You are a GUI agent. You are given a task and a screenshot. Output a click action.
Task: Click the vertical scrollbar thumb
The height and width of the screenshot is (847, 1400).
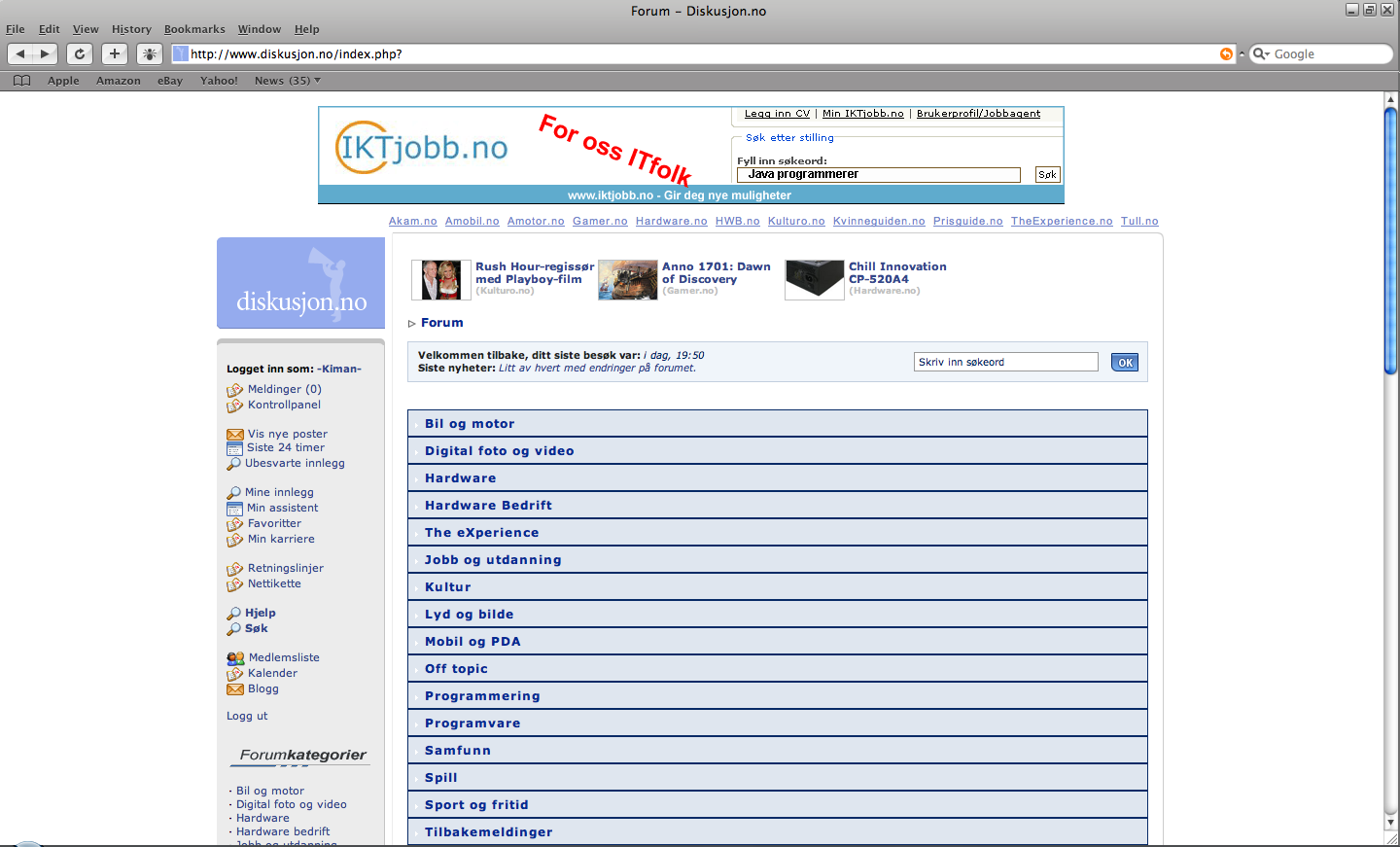1390,240
